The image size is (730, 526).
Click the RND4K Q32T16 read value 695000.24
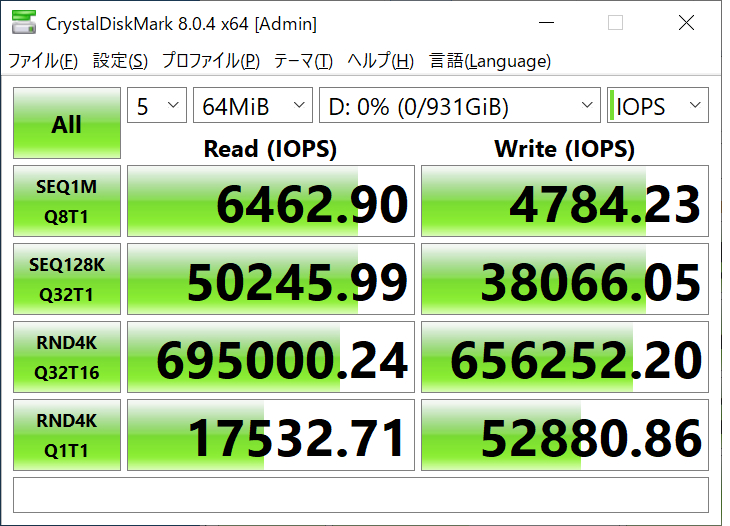tap(270, 357)
